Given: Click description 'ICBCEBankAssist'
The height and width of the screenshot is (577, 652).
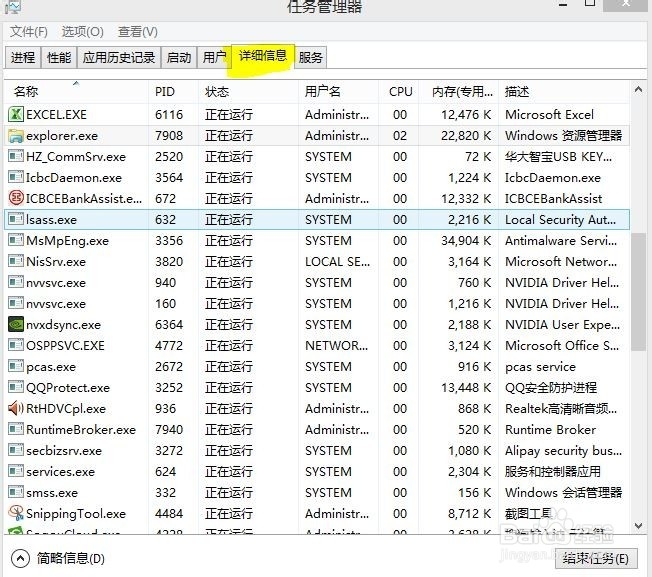Looking at the screenshot, I should tap(553, 198).
